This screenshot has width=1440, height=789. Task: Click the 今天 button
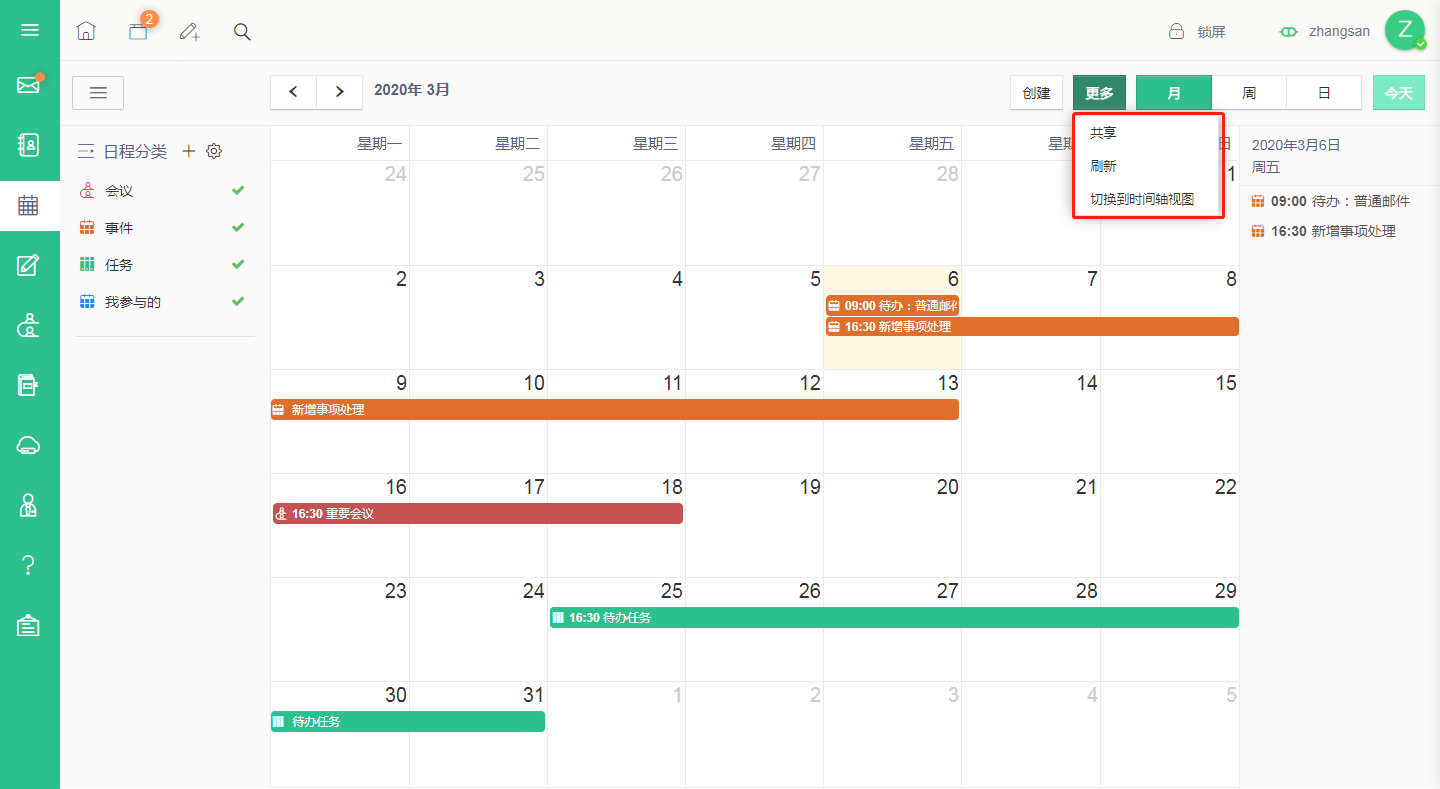[x=1398, y=93]
